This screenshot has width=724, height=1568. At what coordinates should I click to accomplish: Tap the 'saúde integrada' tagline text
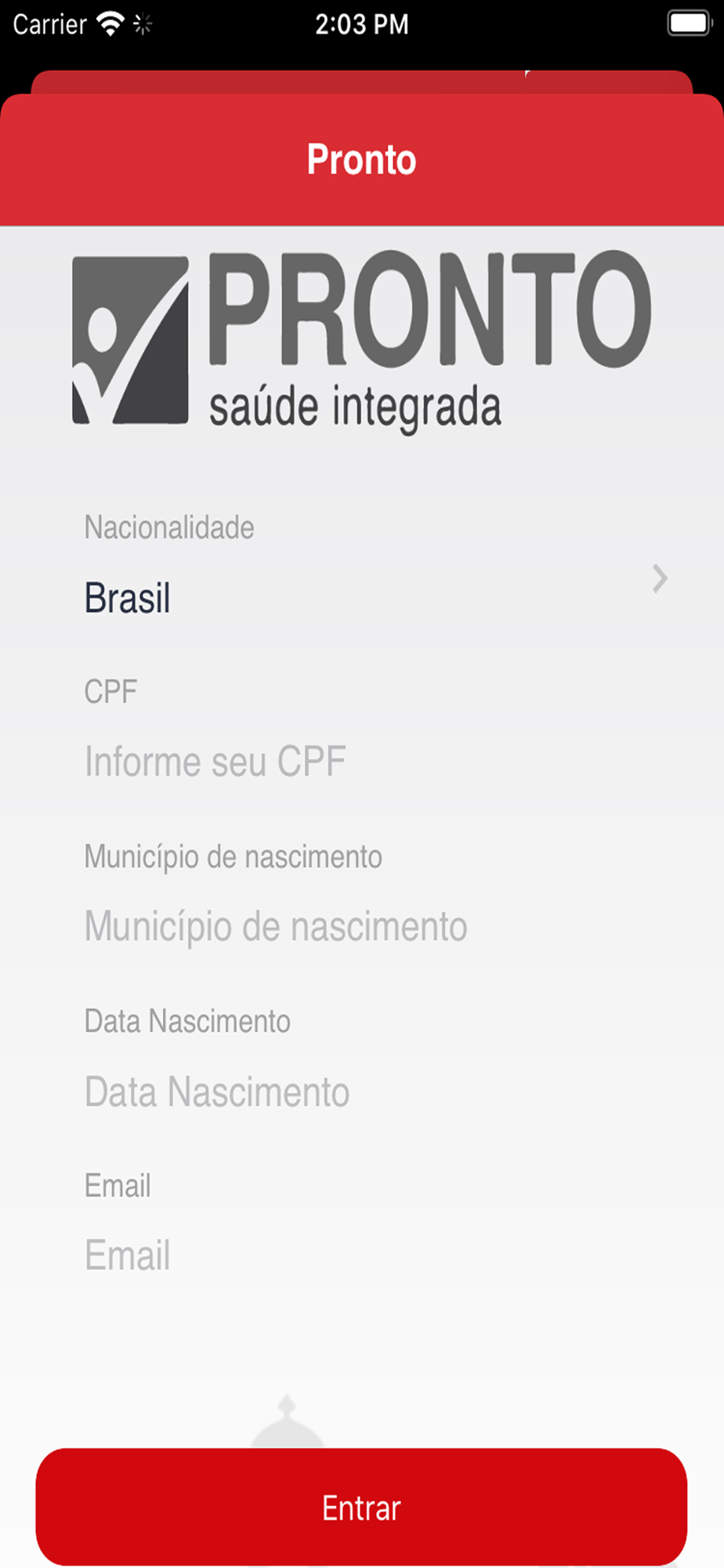pos(355,408)
